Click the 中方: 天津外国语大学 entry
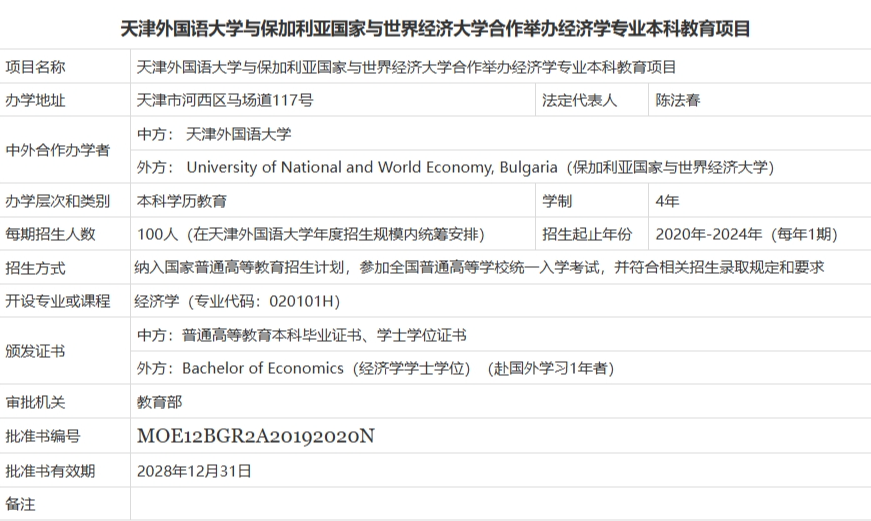This screenshot has width=871, height=521. (214, 134)
